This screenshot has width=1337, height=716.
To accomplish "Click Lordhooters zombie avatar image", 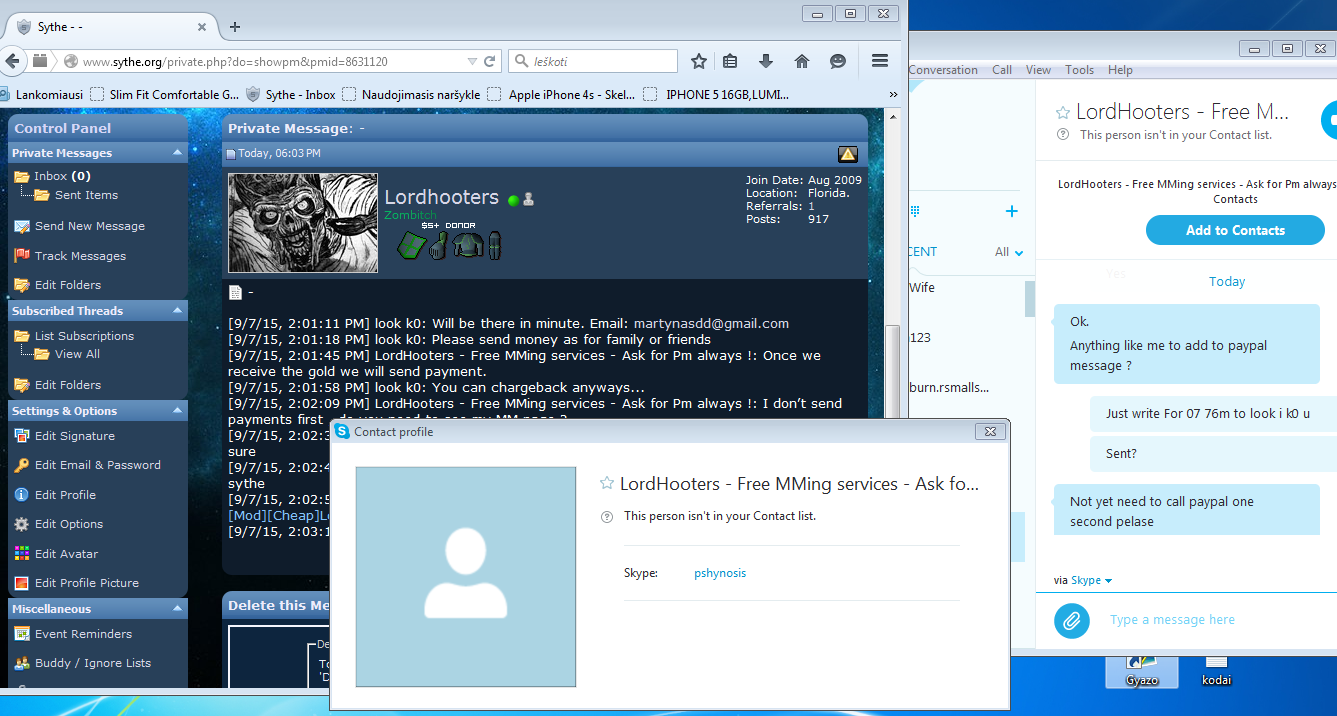I will [x=303, y=223].
